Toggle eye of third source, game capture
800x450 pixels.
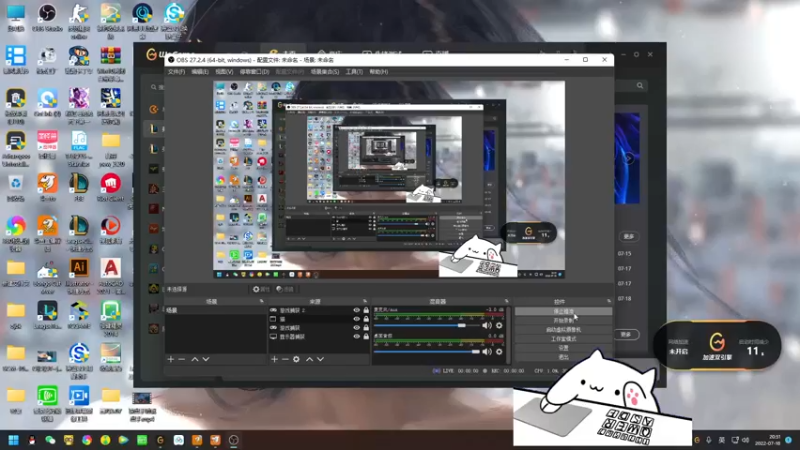(x=357, y=328)
